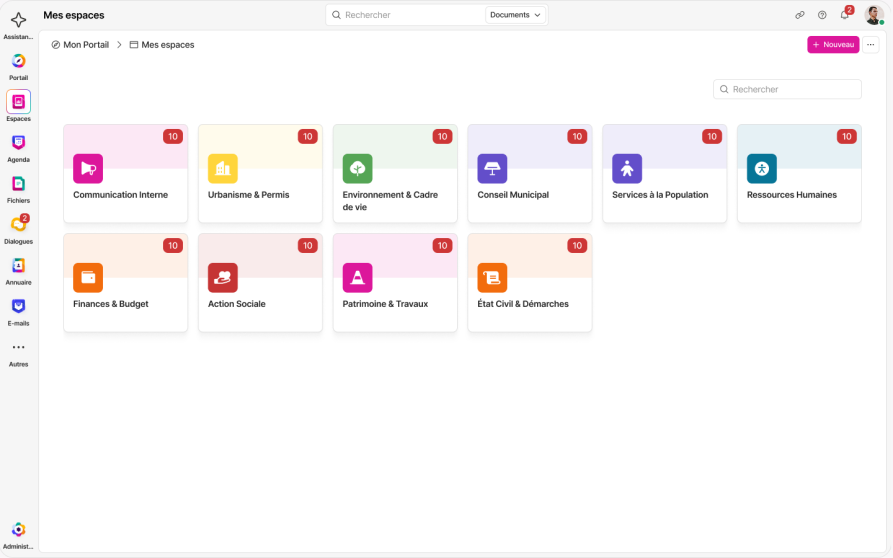
Task: Go to Portail in the sidebar
Action: pyautogui.click(x=18, y=61)
